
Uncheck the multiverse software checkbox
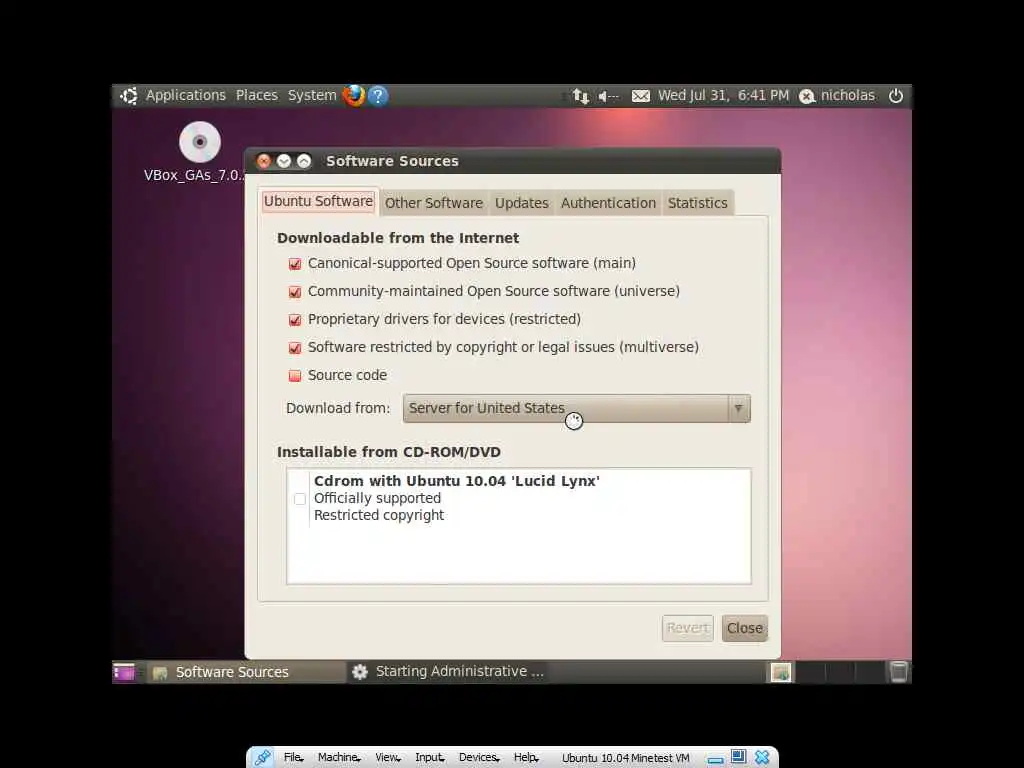tap(295, 348)
